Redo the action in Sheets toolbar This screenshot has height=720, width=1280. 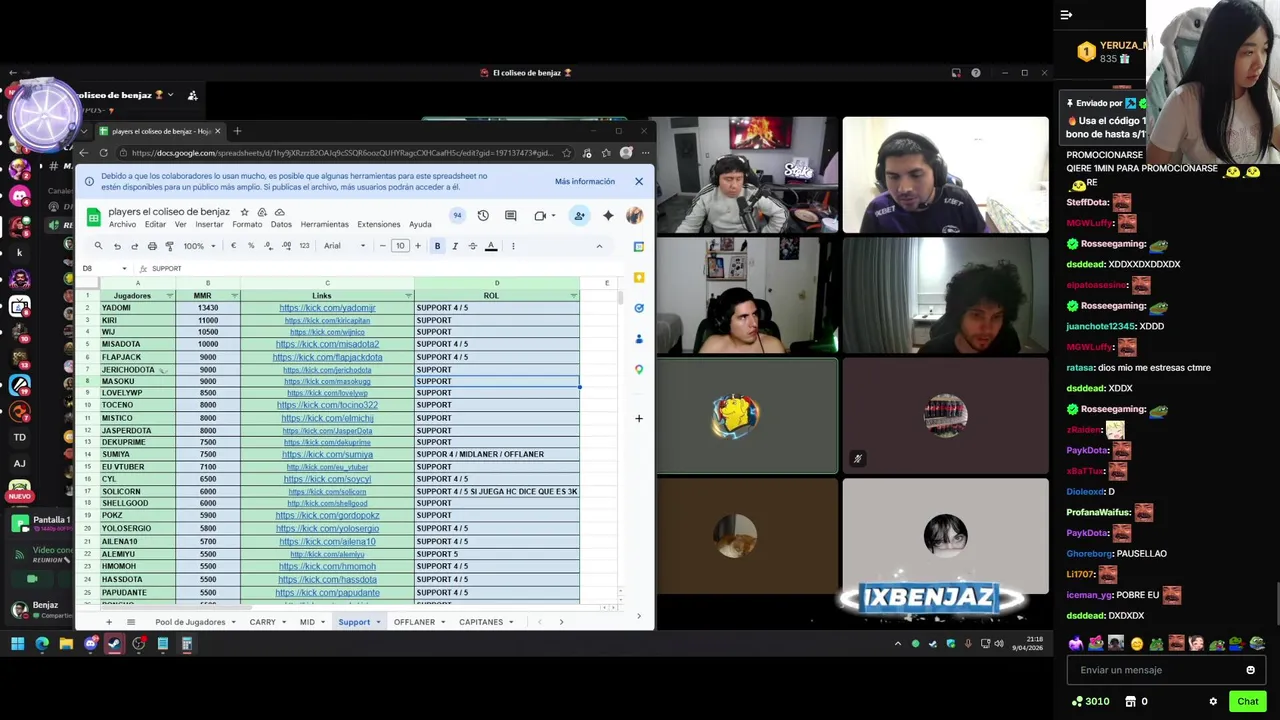coord(134,246)
